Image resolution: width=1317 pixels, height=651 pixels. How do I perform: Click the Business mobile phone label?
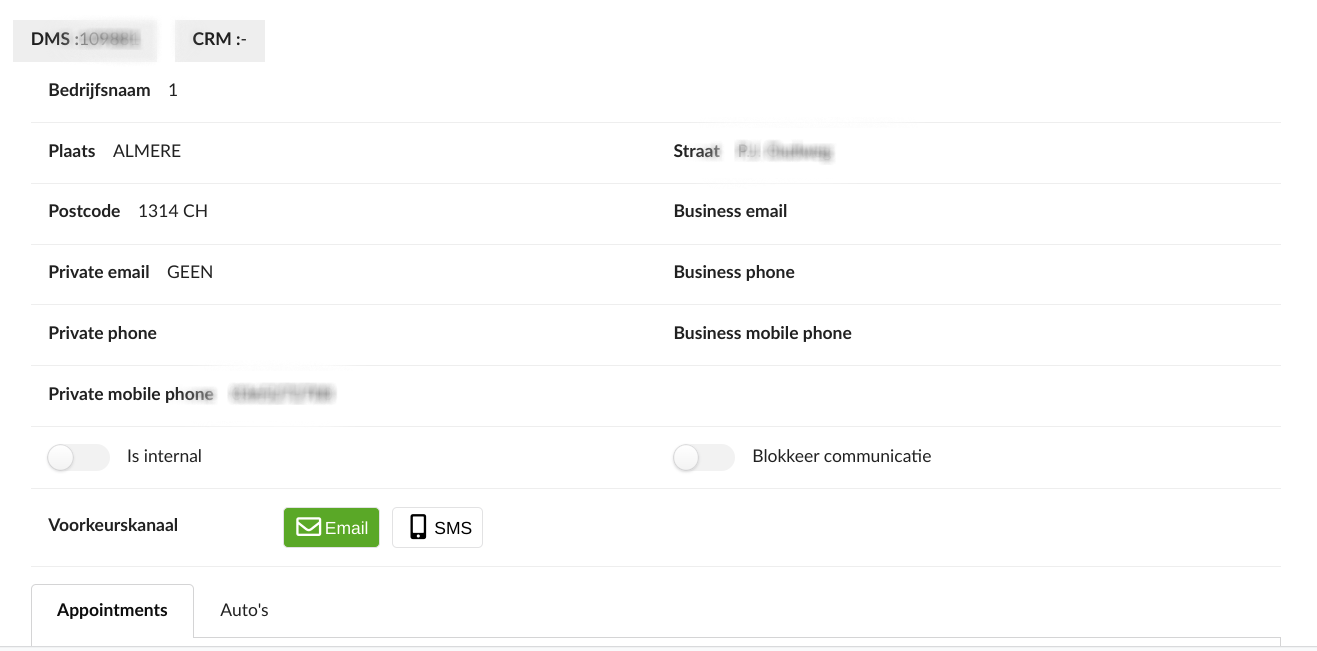pos(762,333)
